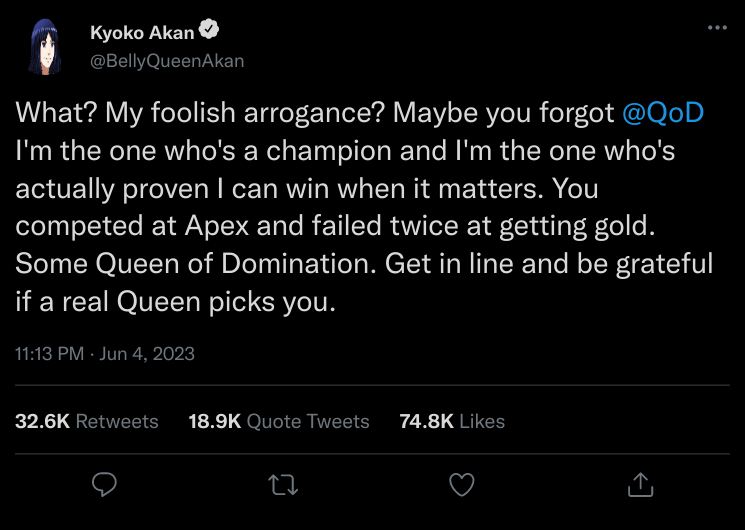Follow the @QoD mention link

click(x=663, y=113)
